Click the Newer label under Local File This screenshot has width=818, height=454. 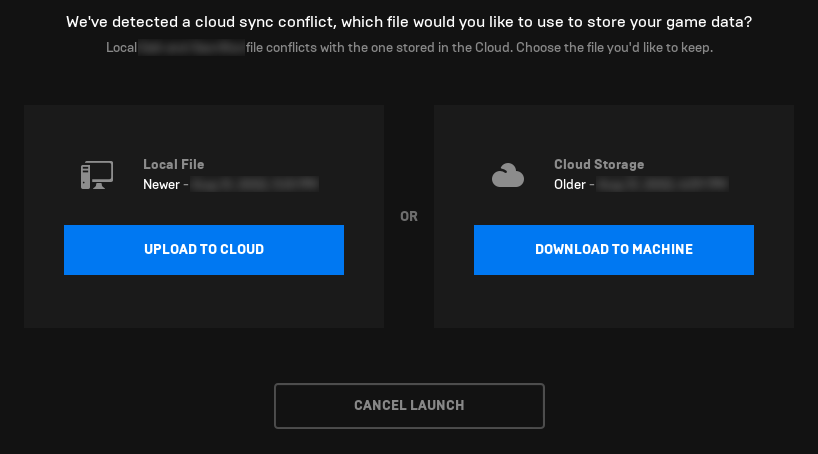(161, 185)
